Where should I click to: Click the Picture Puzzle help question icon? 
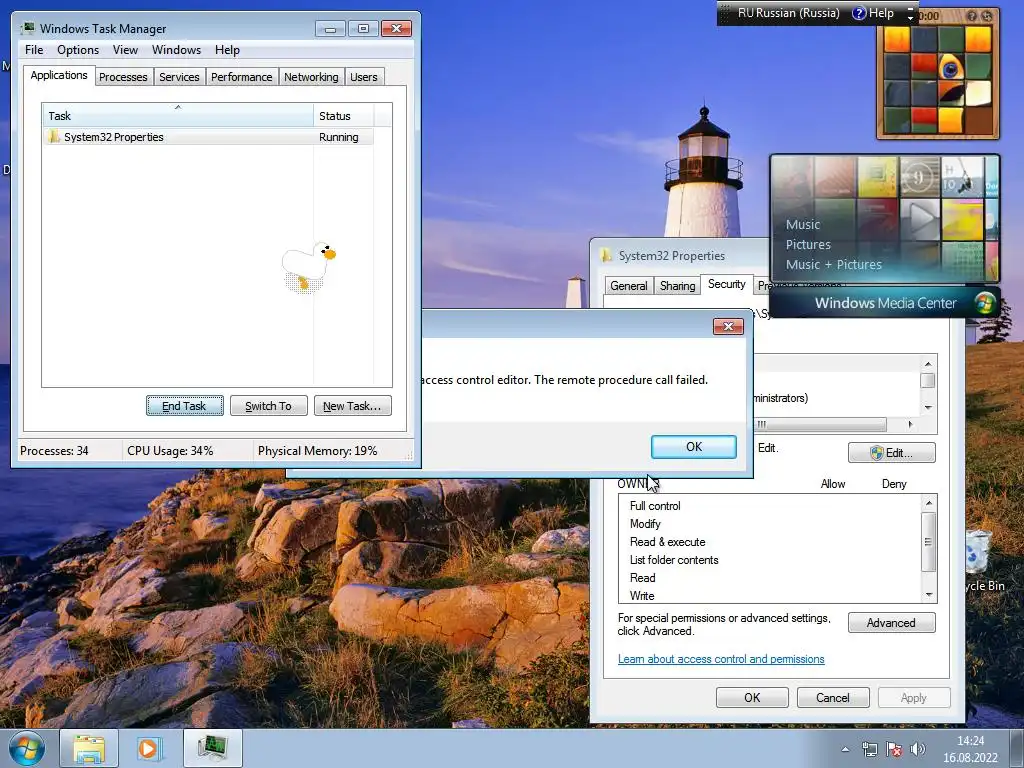pyautogui.click(x=972, y=16)
